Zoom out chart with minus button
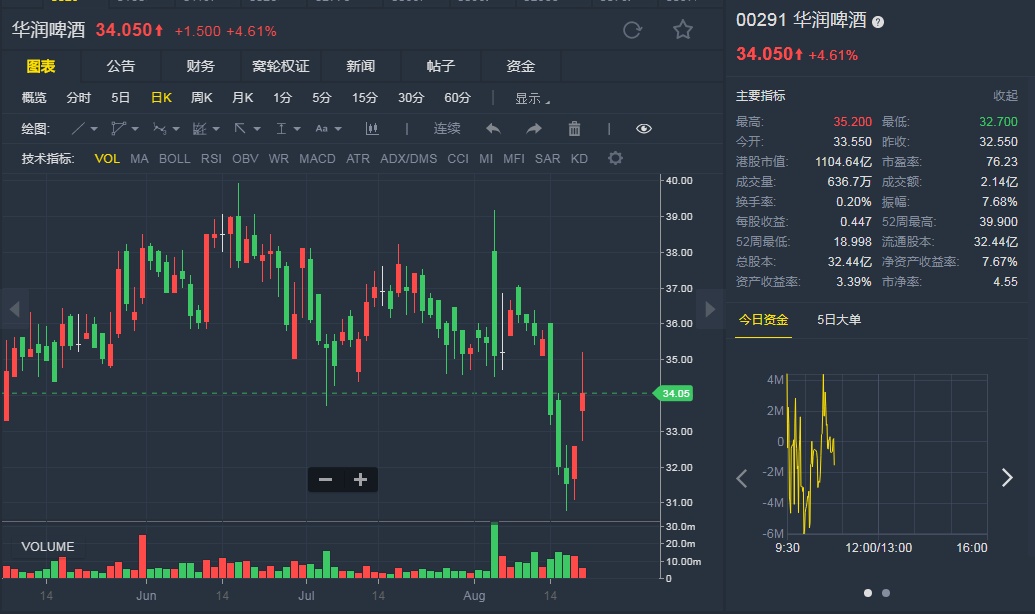1035x614 pixels. (325, 480)
